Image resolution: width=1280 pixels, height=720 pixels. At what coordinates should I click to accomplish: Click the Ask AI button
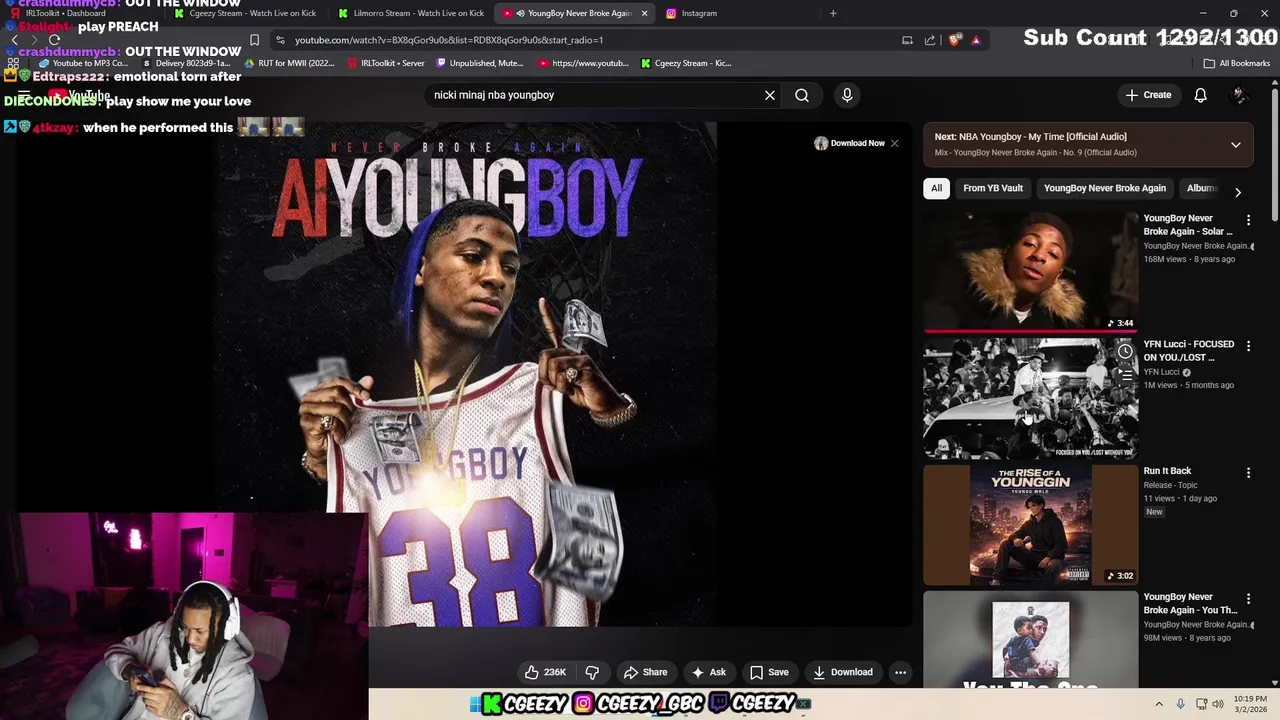pyautogui.click(x=708, y=672)
